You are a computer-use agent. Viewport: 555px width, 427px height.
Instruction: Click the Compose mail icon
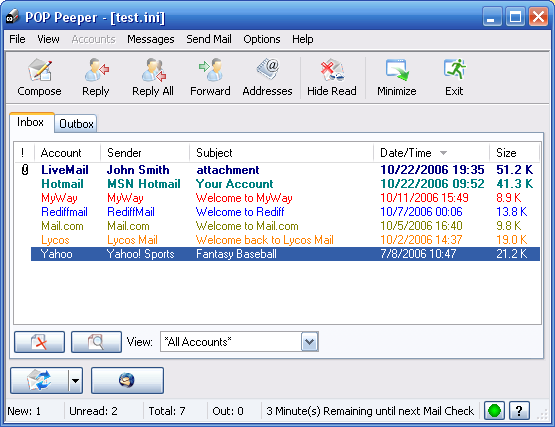(40, 70)
